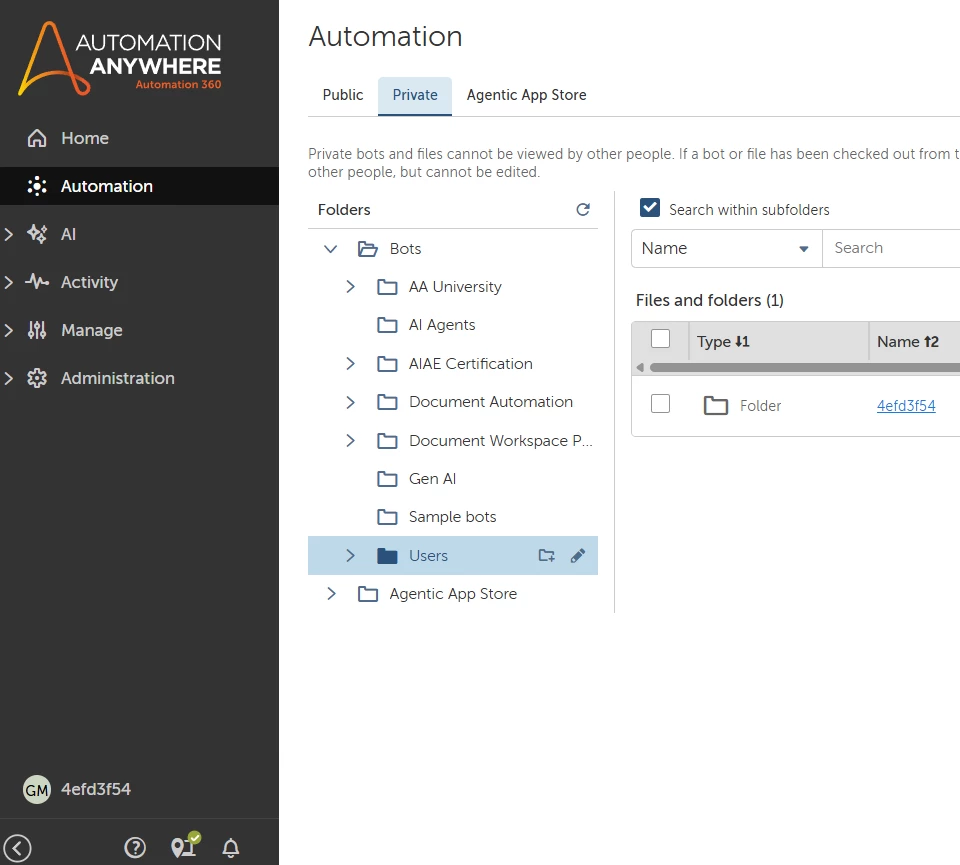Go to Home in sidebar
This screenshot has width=960, height=865.
[x=84, y=138]
